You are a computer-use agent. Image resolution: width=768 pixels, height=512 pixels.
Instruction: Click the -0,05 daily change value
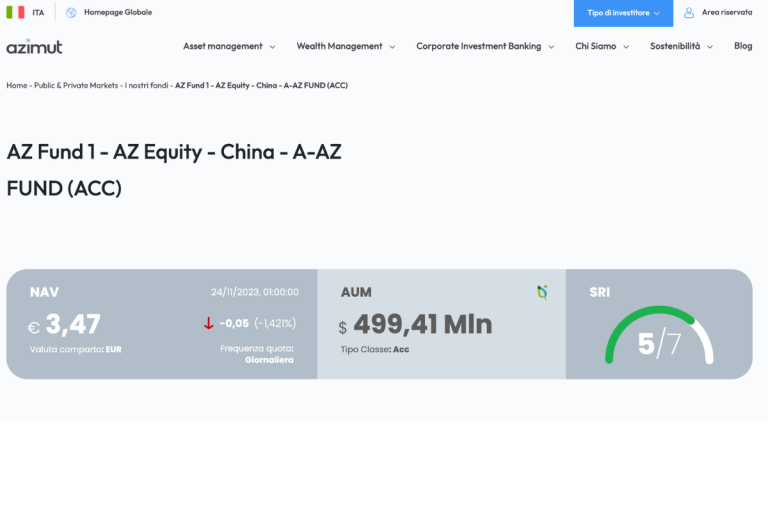tap(234, 323)
